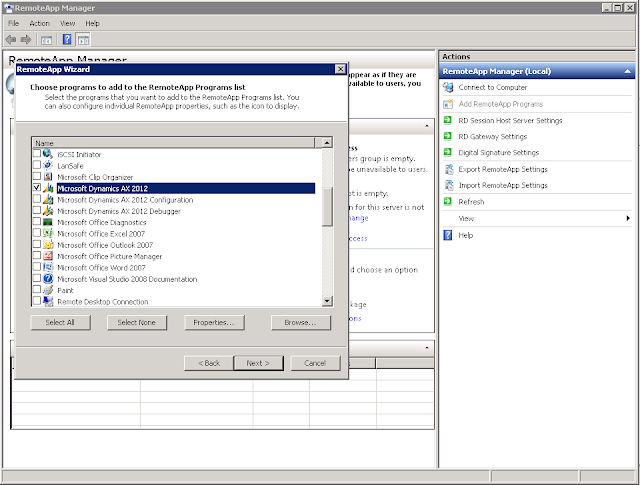Viewport: 640px width, 485px height.
Task: Close the RemoteApp Wizard dialog
Action: pos(340,69)
